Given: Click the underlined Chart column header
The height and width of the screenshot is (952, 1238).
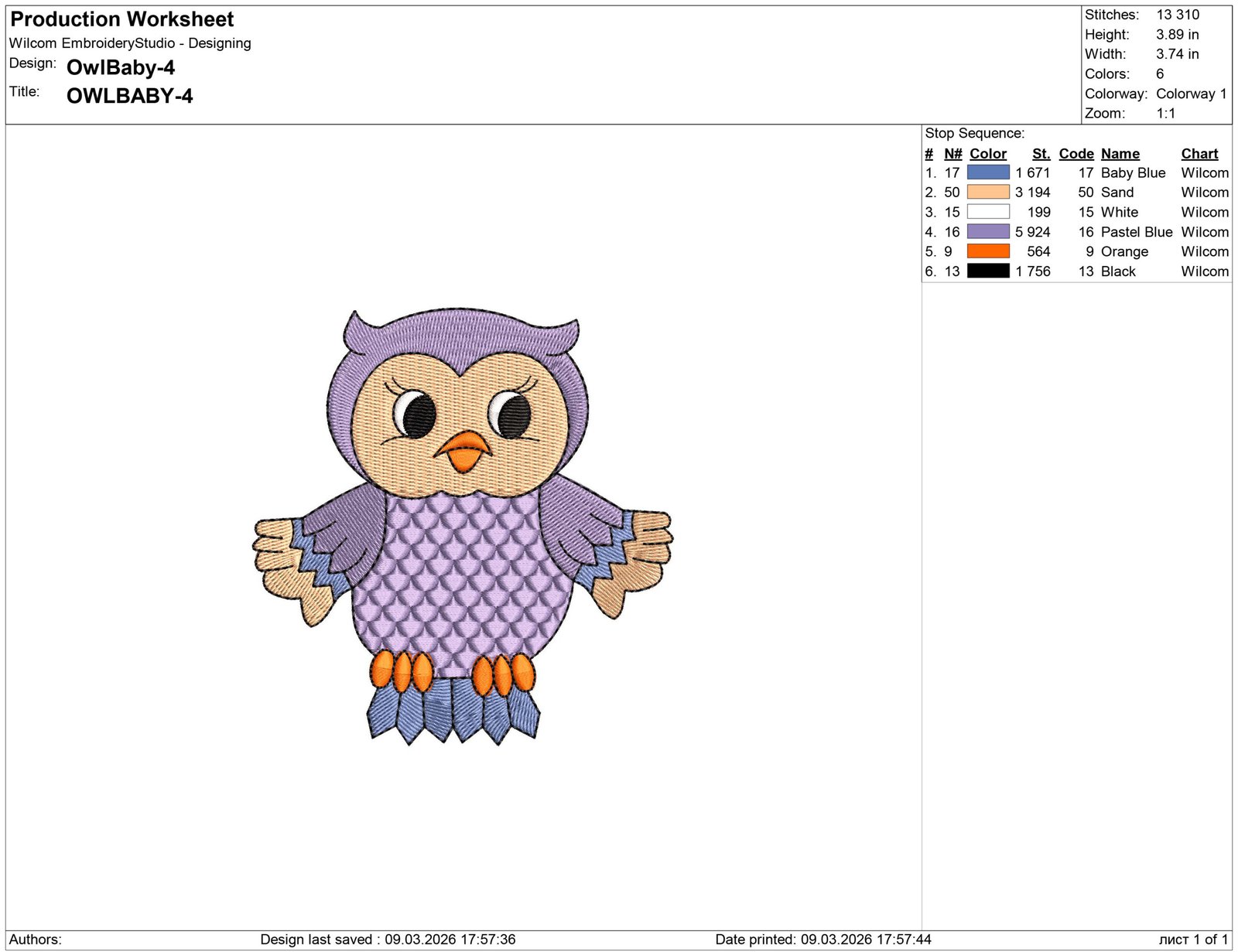Looking at the screenshot, I should pos(1199,154).
